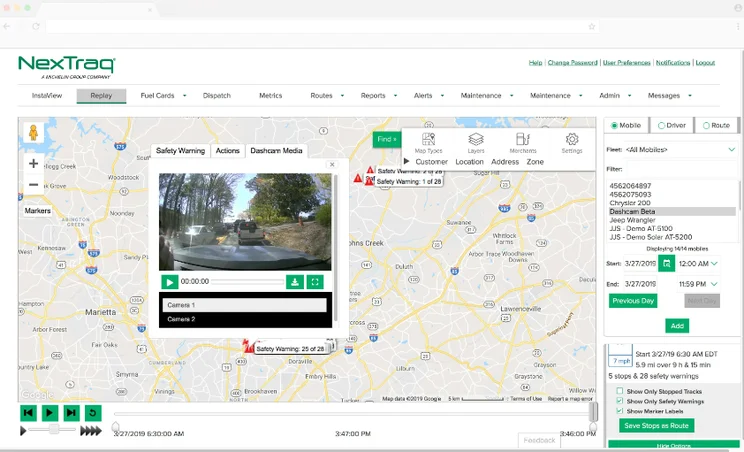Expand the Customer Location arrow
The height and width of the screenshot is (452, 744).
pos(407,161)
